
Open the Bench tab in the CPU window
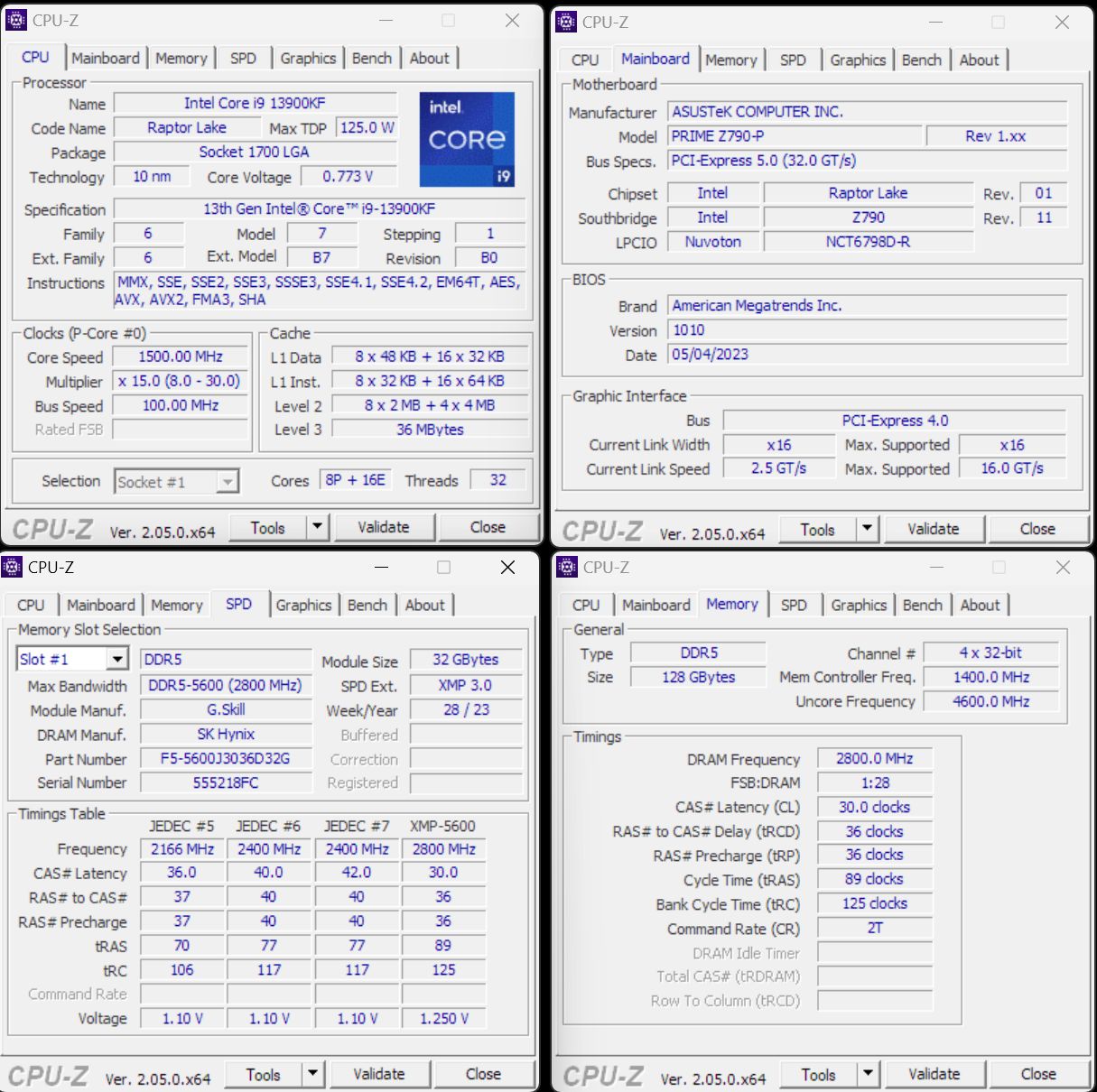(372, 58)
